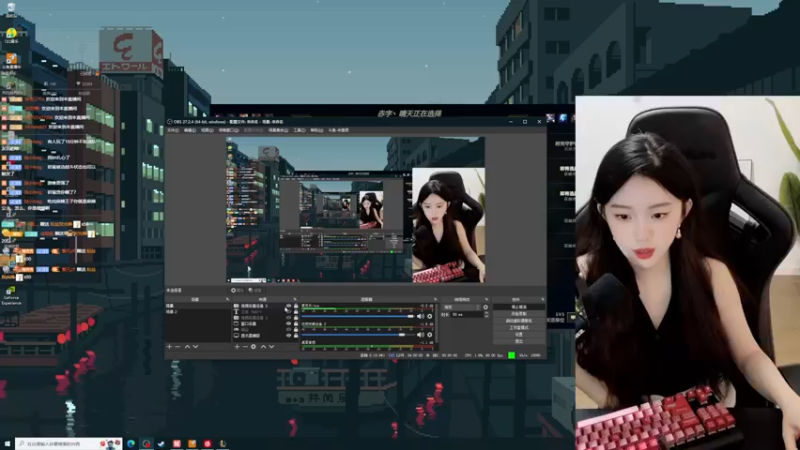Click the Exit button in Controls
This screenshot has height=450, width=800.
click(519, 341)
